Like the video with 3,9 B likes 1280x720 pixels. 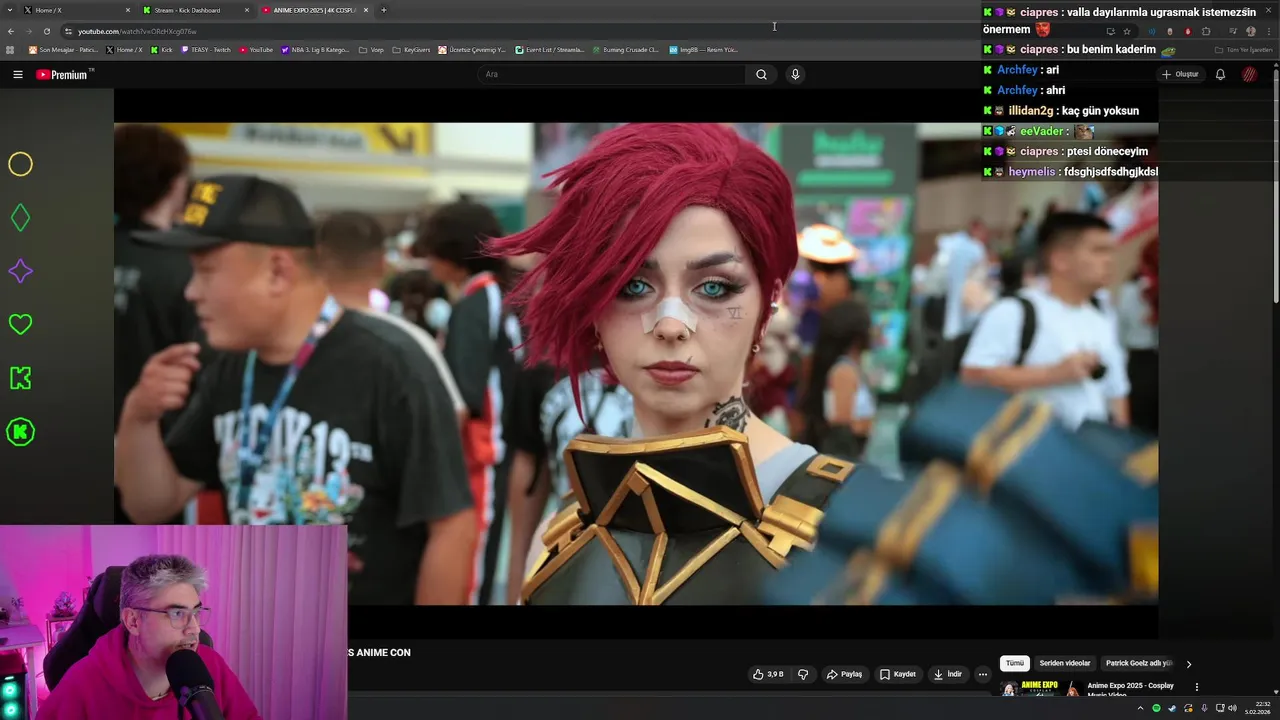[767, 674]
